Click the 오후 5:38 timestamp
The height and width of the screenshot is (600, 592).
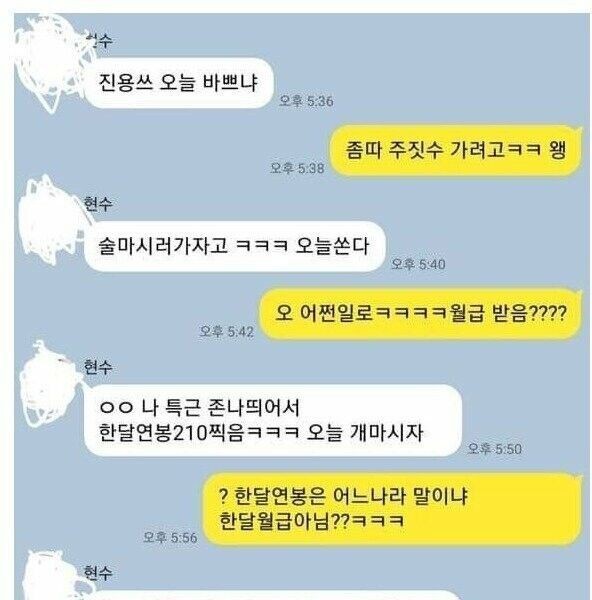(x=297, y=168)
